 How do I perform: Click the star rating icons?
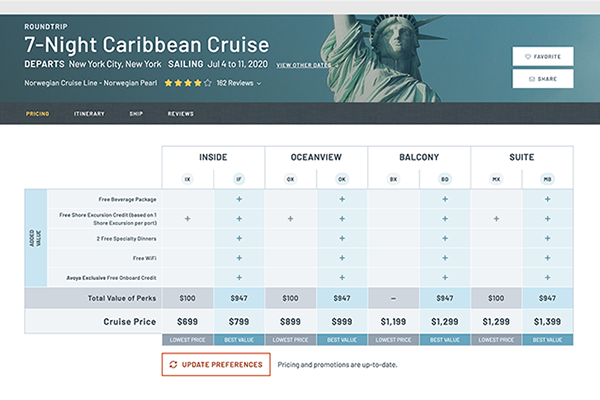coord(188,83)
